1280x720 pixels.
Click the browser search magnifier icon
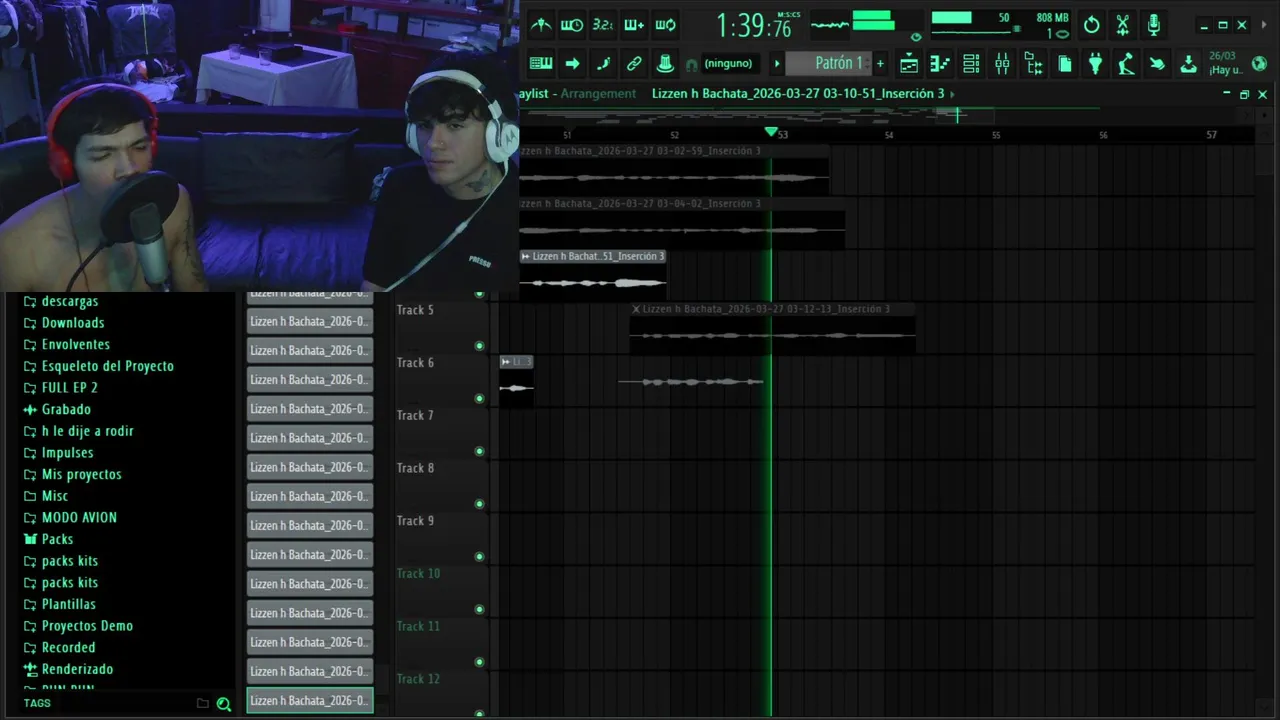coord(224,704)
